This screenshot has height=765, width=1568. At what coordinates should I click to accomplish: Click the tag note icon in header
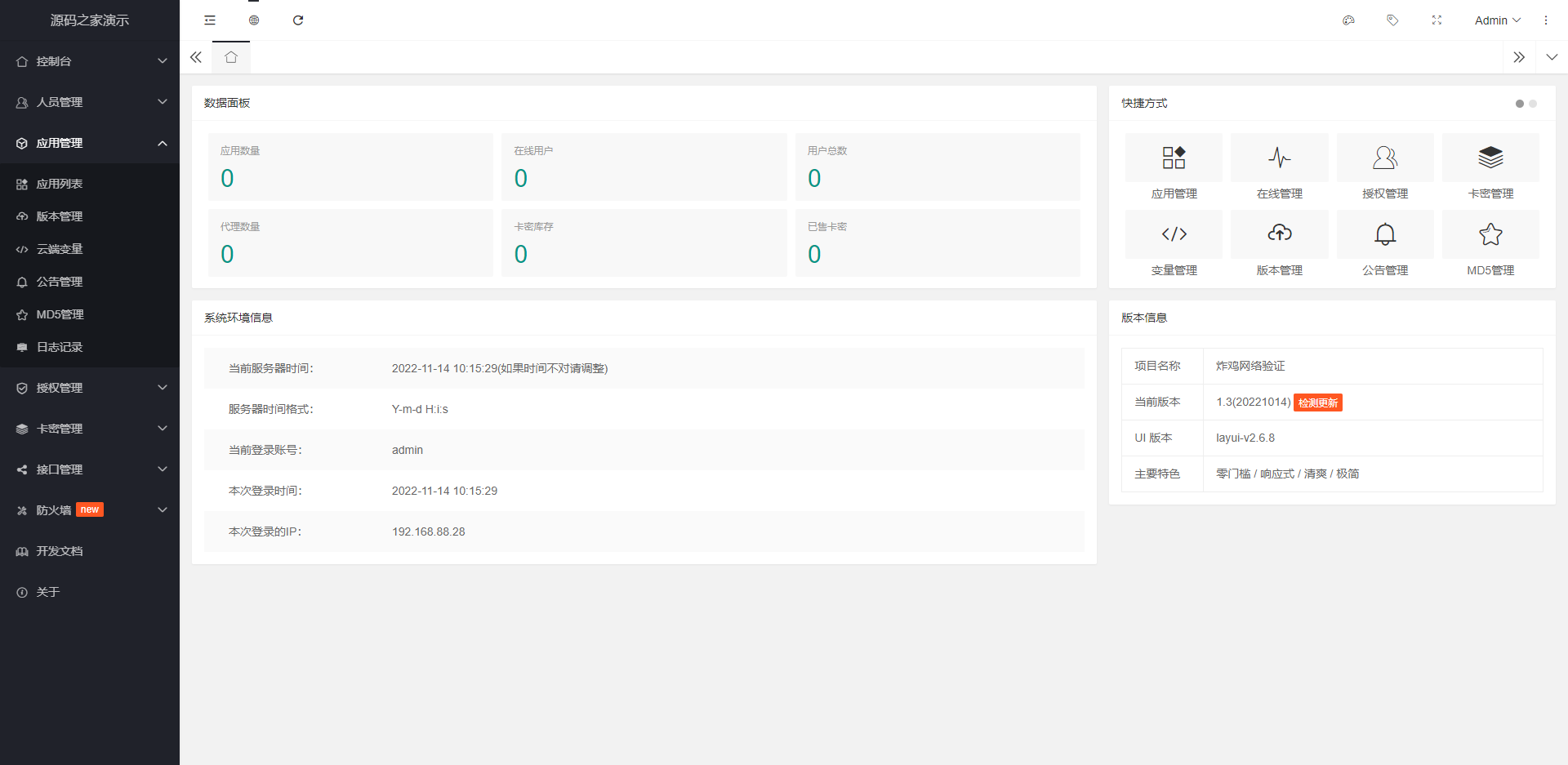1392,20
